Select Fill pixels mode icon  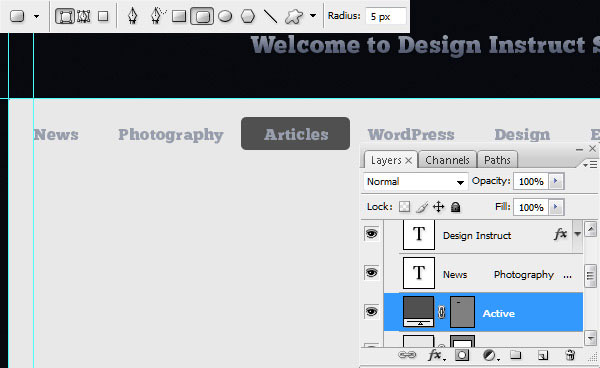103,16
